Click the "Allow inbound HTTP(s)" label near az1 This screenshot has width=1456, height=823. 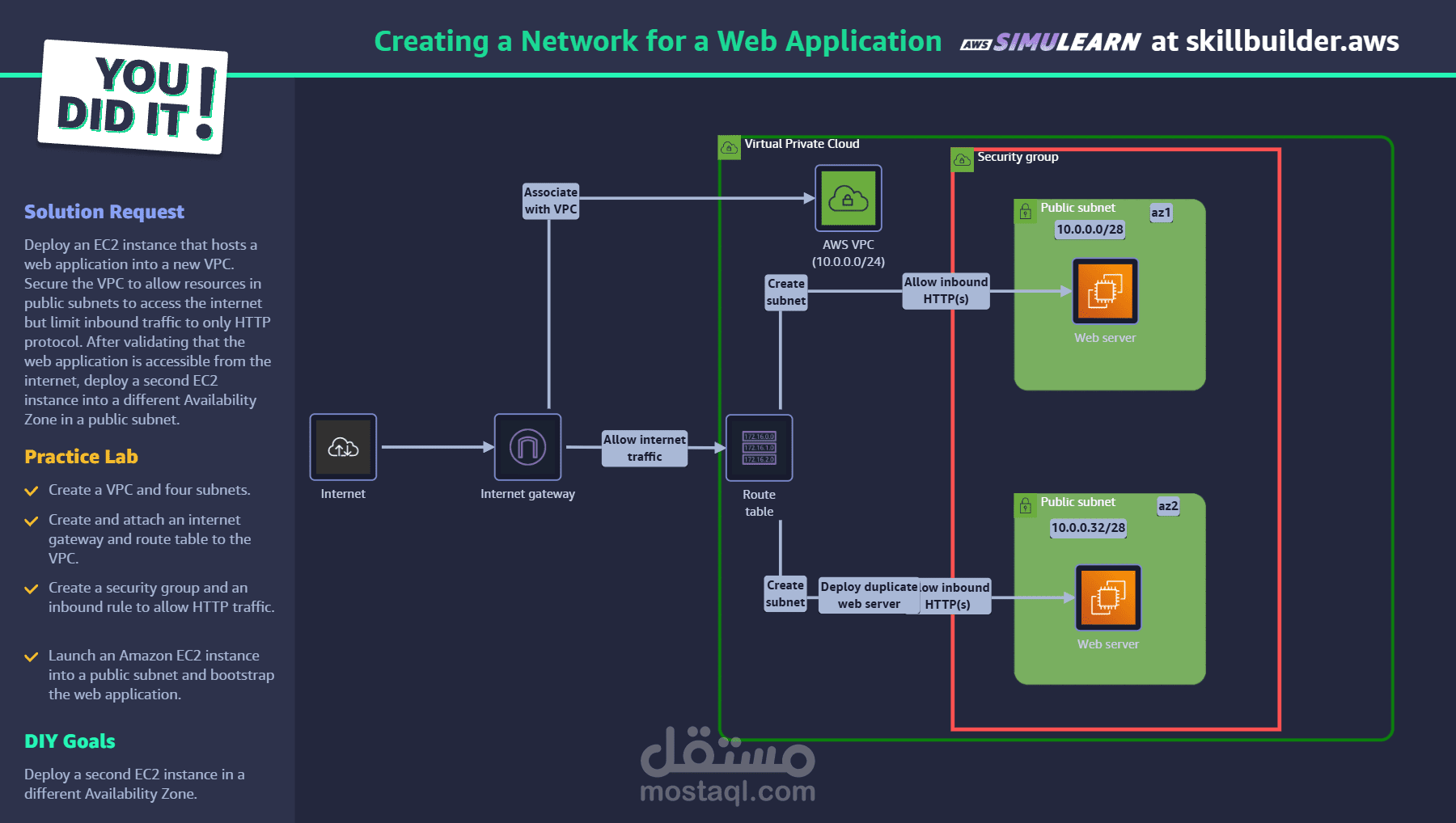(x=946, y=291)
